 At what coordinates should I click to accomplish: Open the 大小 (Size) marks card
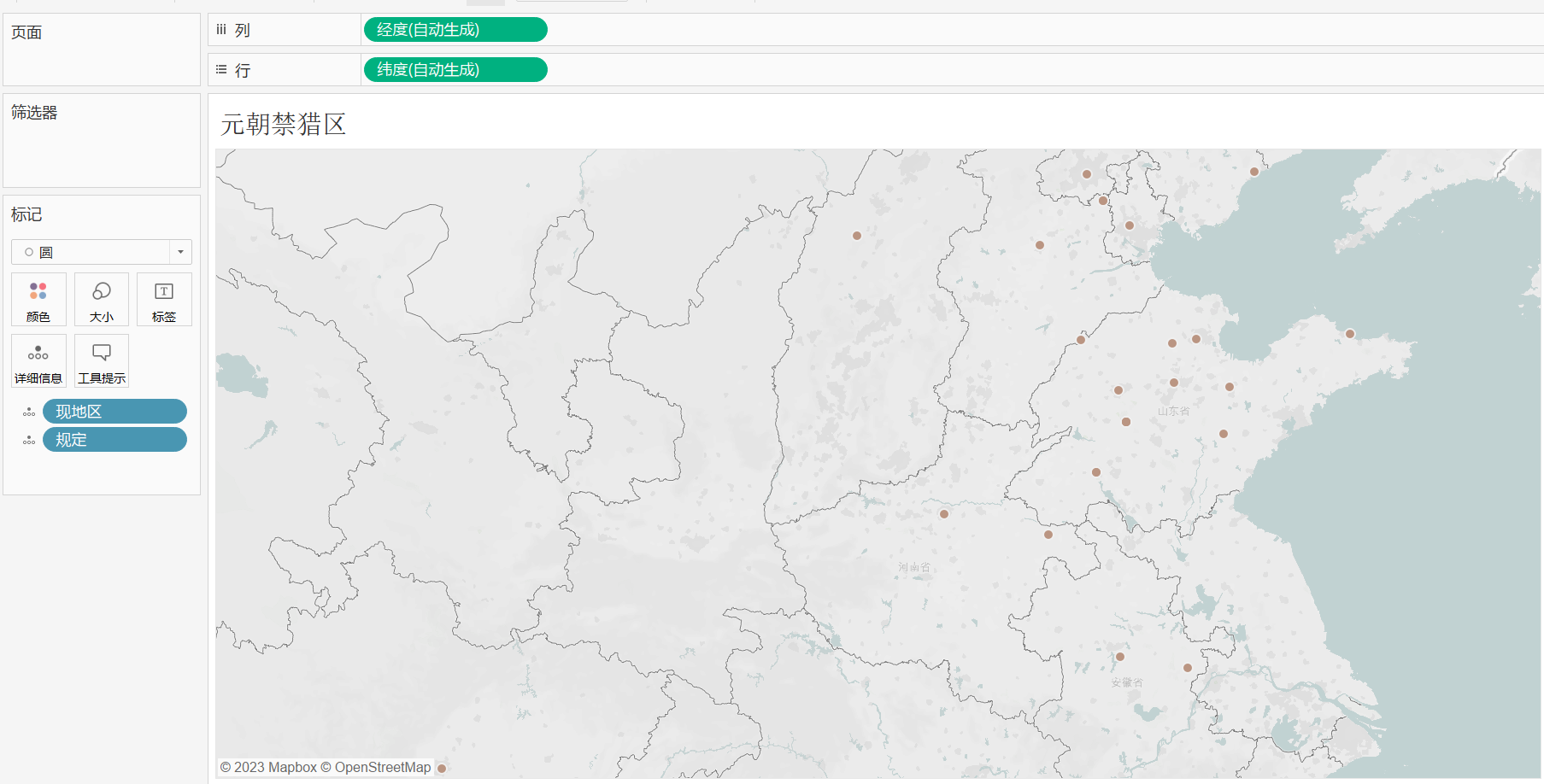pos(102,300)
